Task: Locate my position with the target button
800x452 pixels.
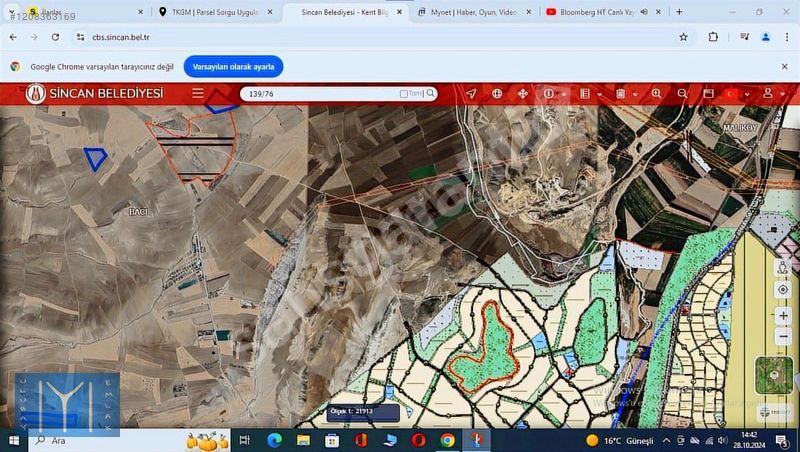Action: pos(782,289)
